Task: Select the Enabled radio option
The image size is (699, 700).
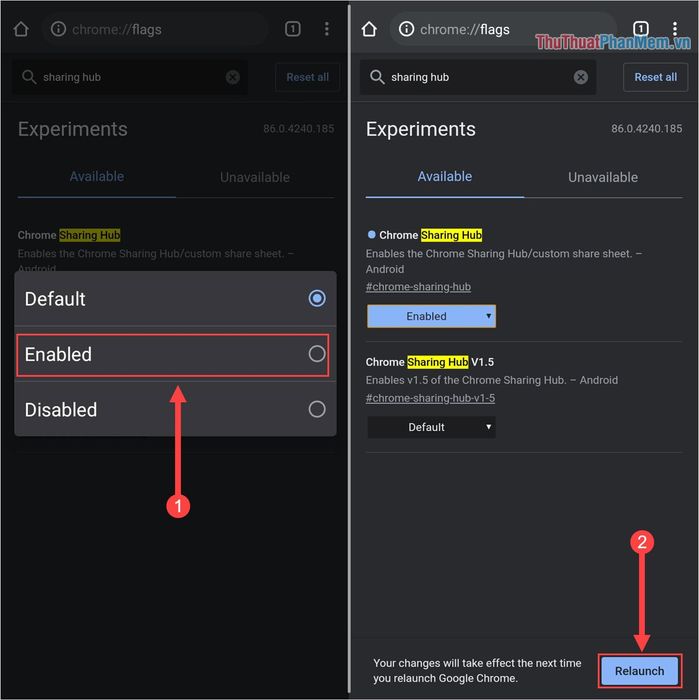Action: coord(317,354)
